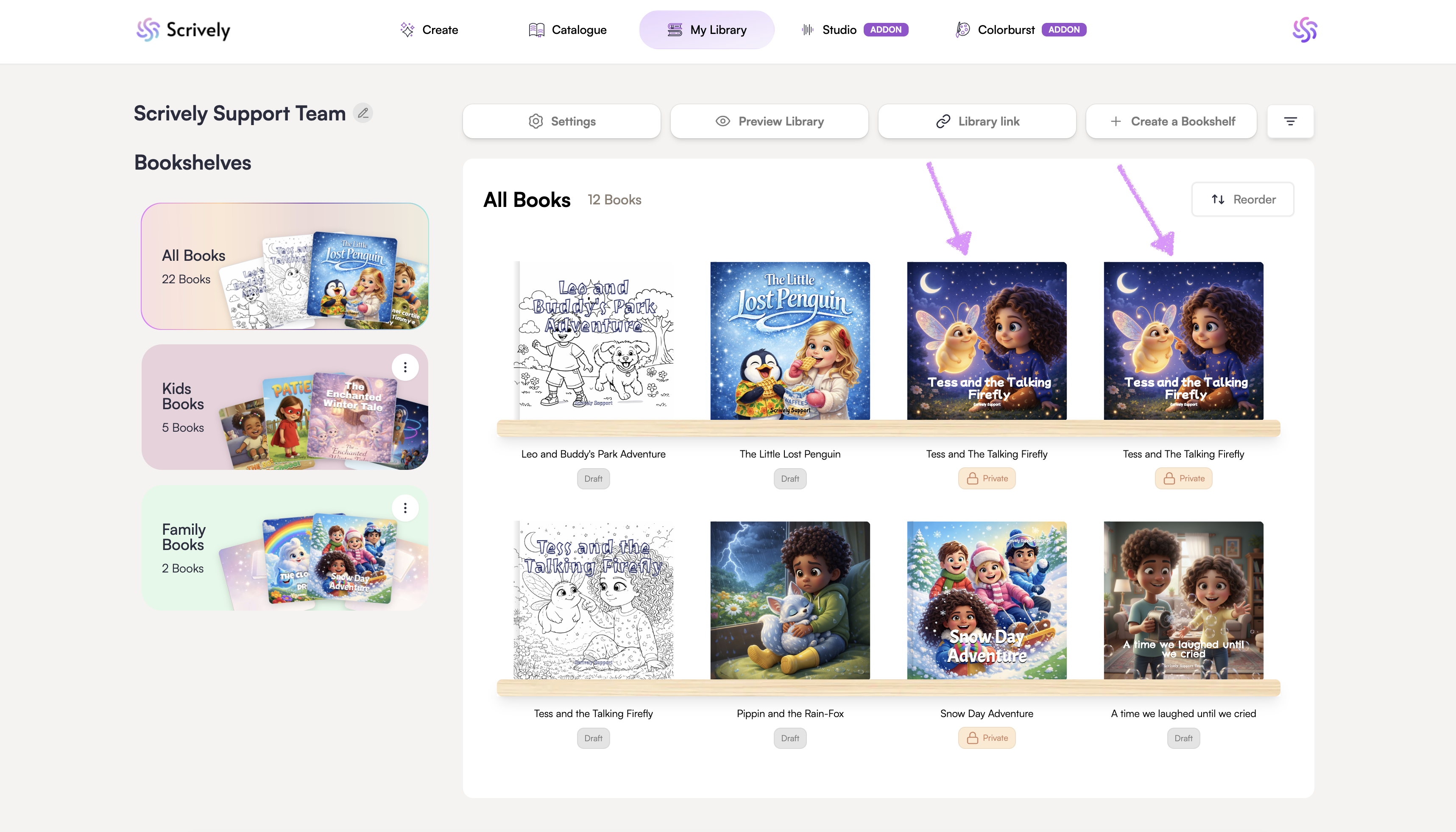
Task: Click the Reorder button
Action: [x=1242, y=199]
